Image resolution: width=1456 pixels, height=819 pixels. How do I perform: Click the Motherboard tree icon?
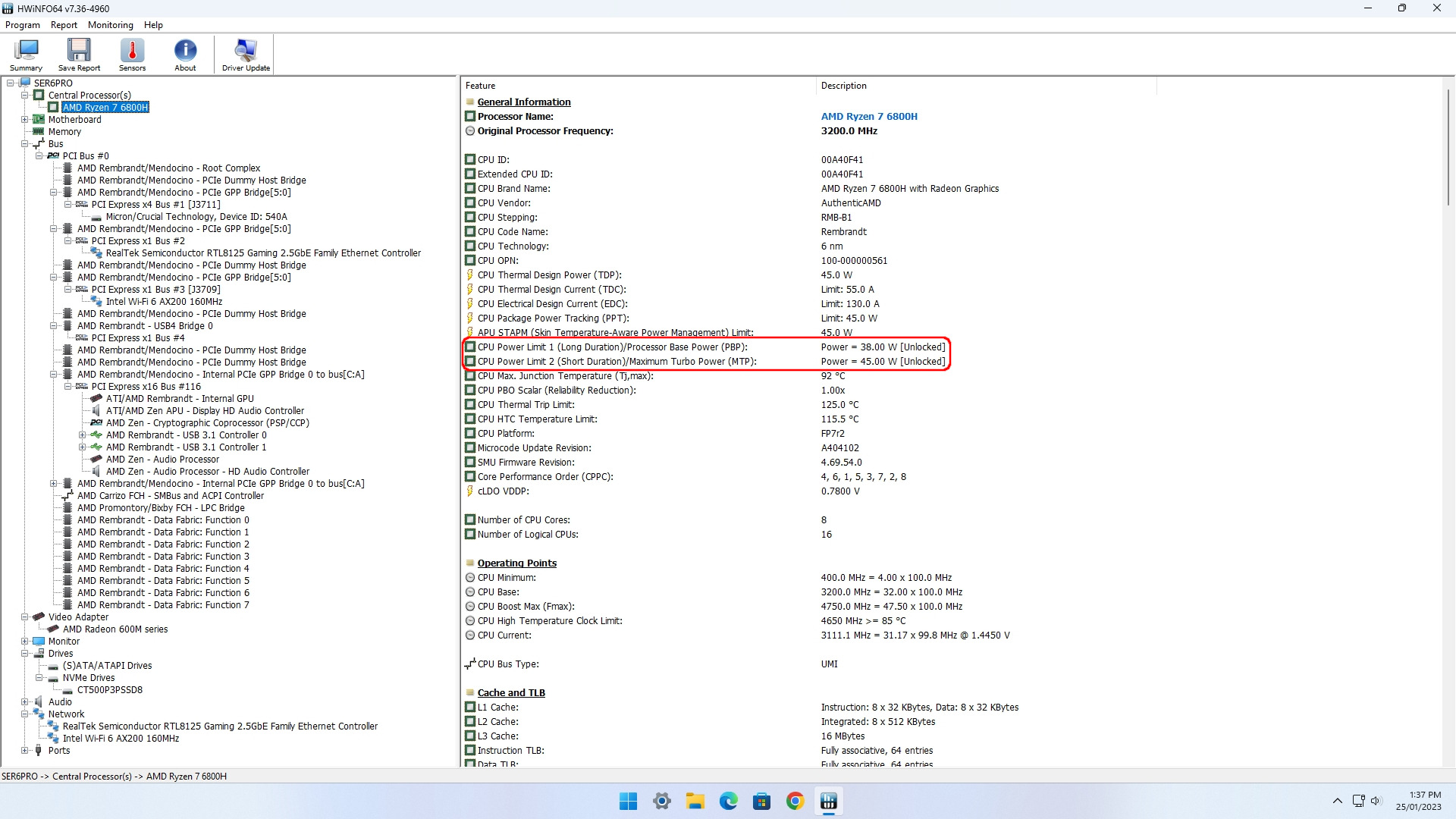click(39, 120)
